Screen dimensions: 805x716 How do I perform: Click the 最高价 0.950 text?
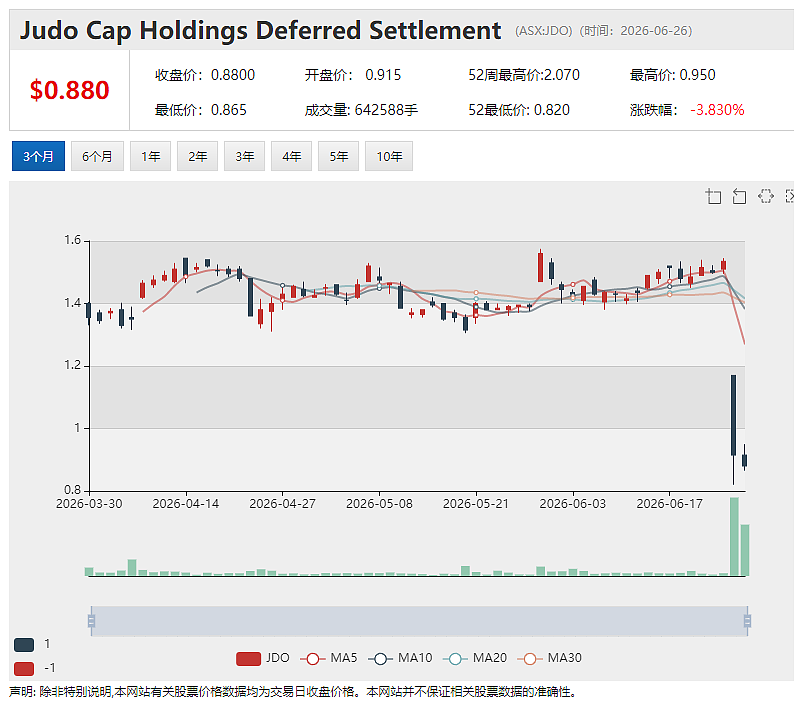tap(673, 75)
